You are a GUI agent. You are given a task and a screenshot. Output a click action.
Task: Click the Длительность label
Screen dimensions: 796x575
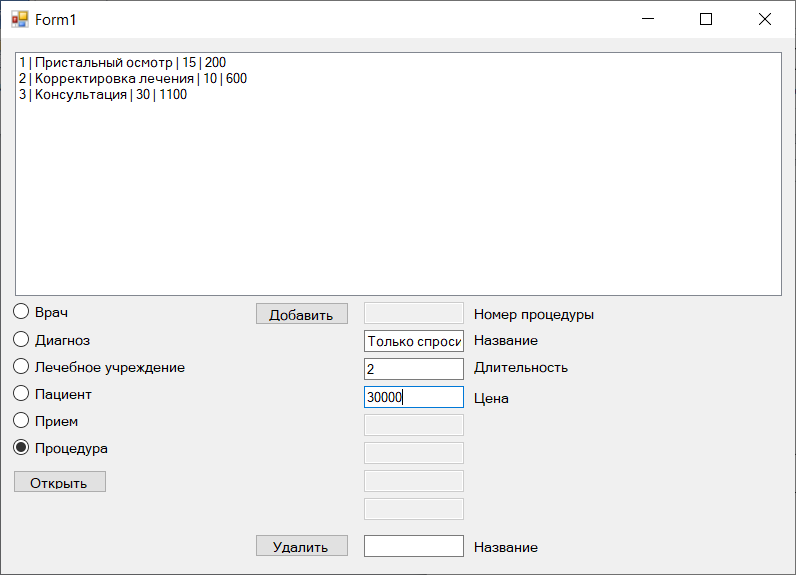[x=521, y=367]
